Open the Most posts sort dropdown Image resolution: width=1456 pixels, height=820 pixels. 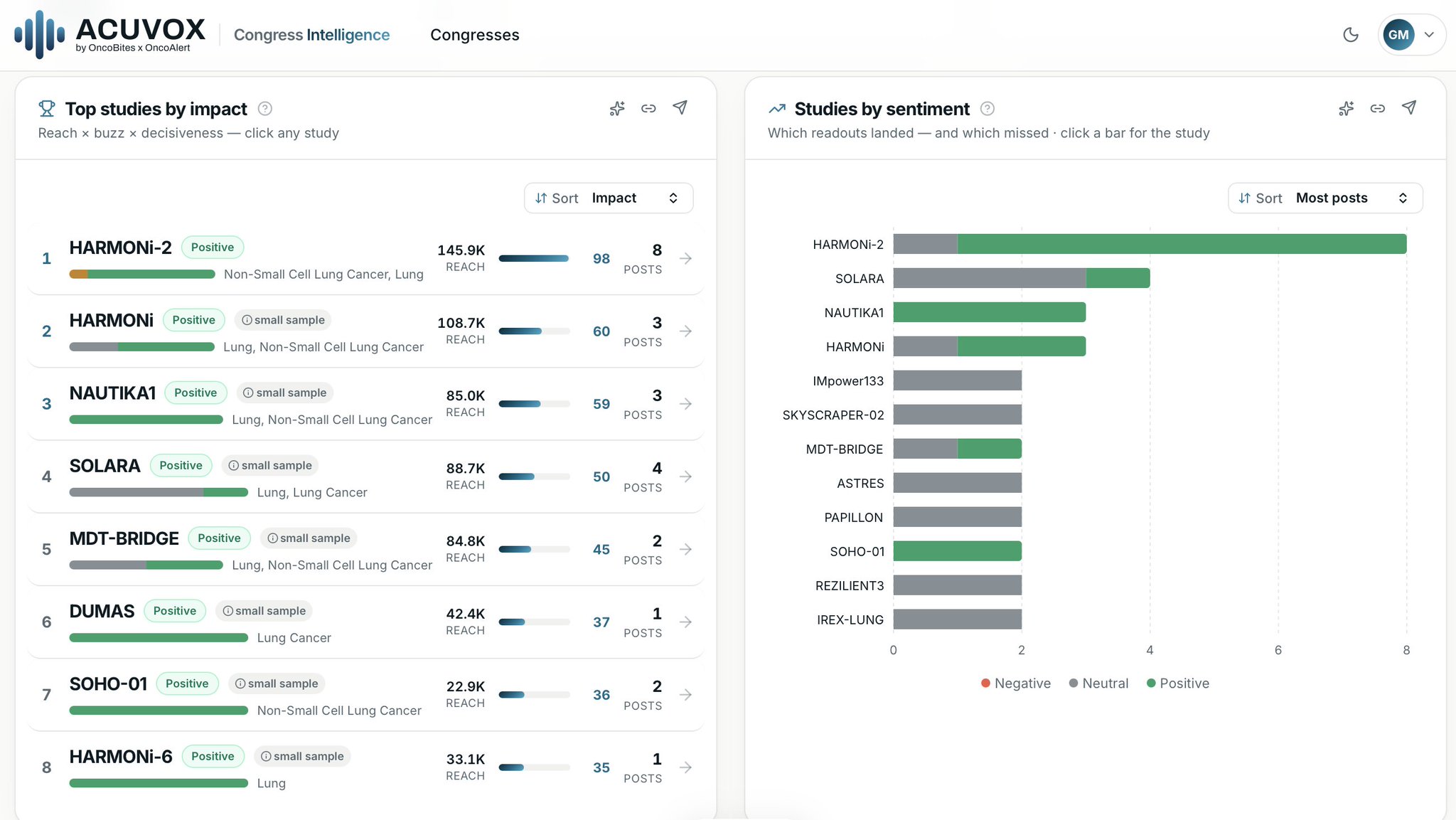point(1325,198)
